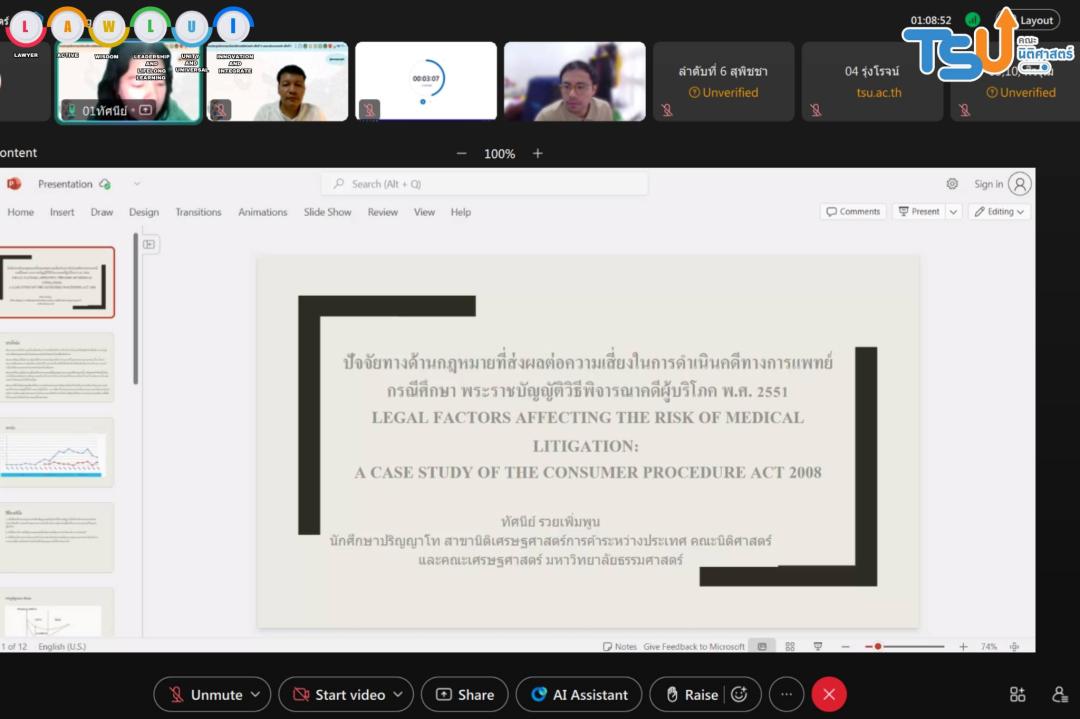
Task: Click the PowerPoint app logo icon
Action: 14,184
